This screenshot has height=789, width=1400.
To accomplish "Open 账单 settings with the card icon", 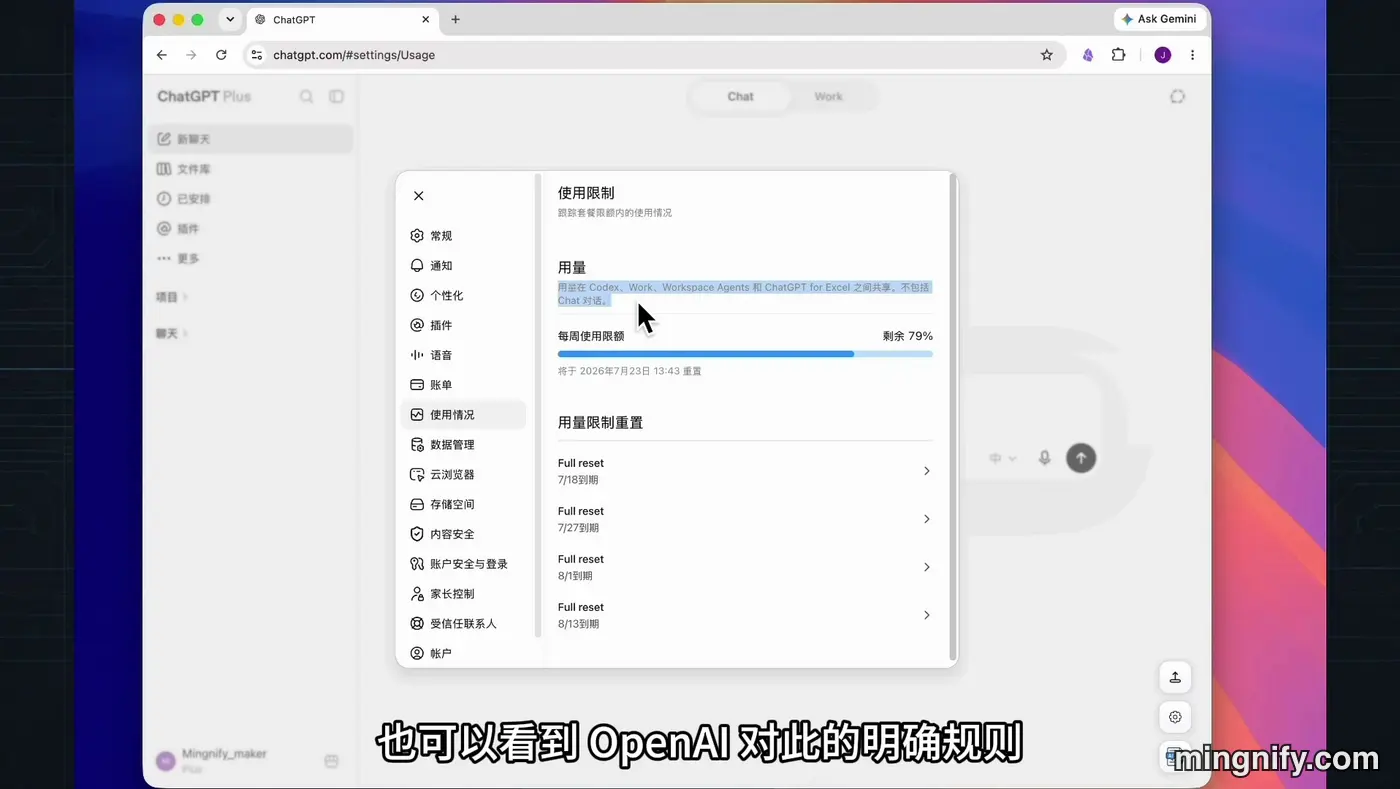I will pyautogui.click(x=463, y=385).
